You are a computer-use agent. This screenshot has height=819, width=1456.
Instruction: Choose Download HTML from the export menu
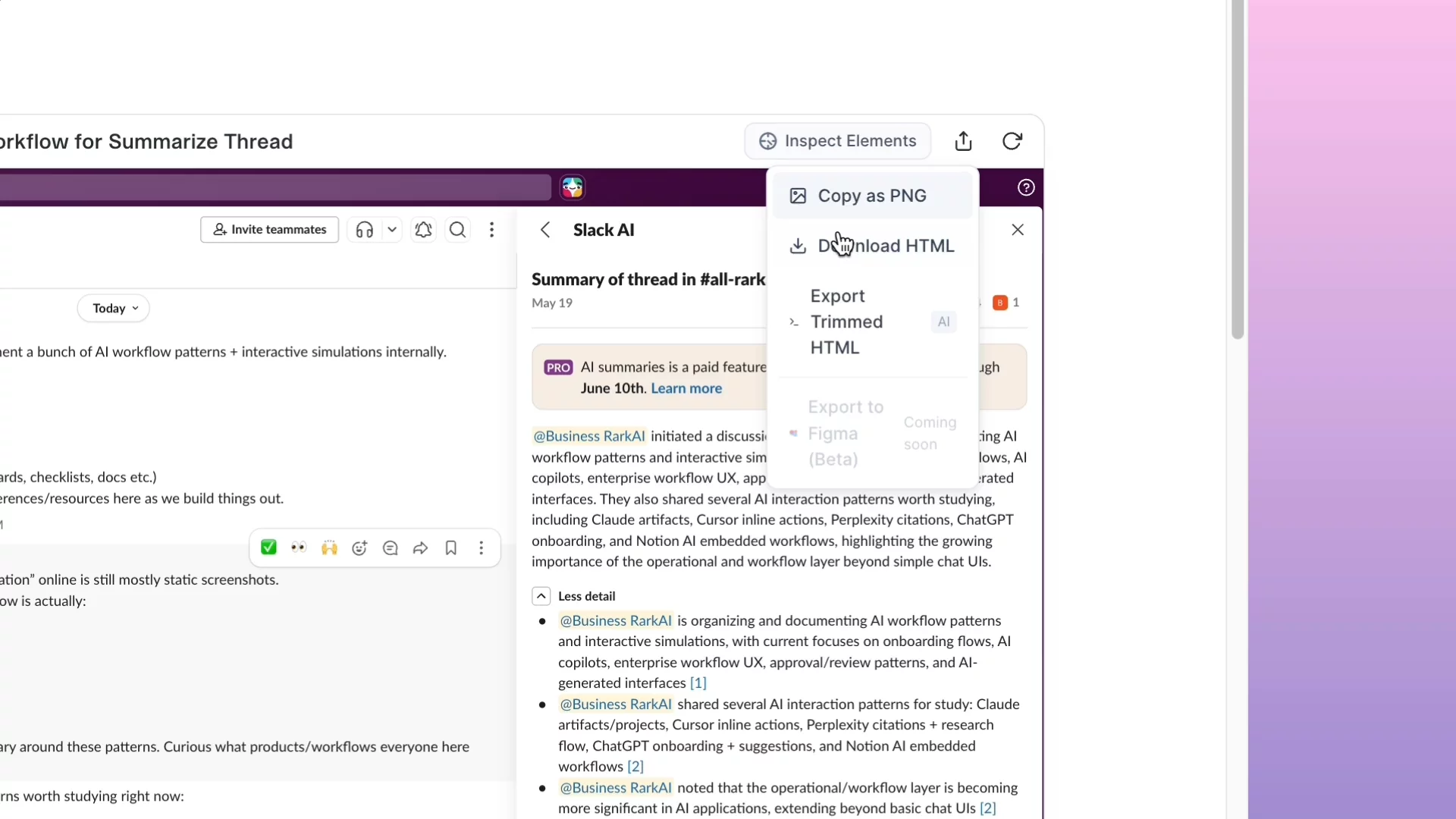(872, 246)
